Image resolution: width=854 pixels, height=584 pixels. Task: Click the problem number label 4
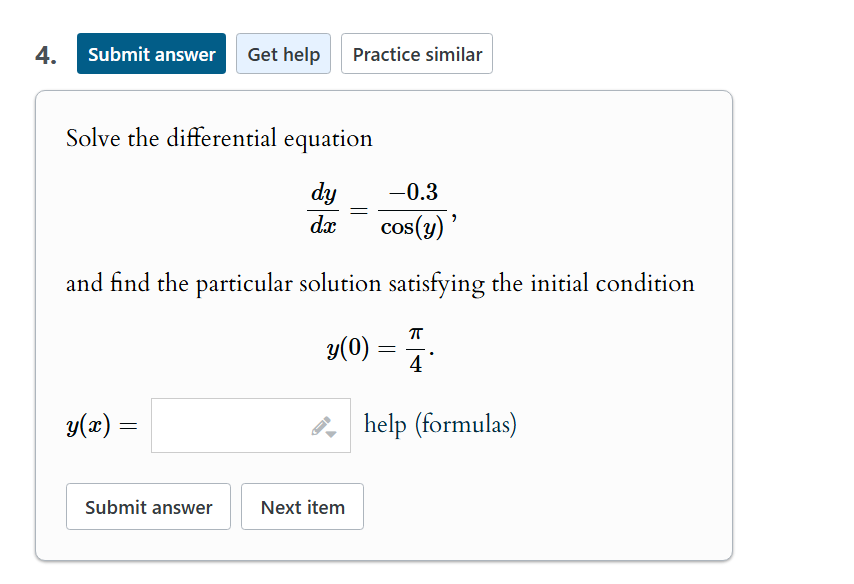44,53
